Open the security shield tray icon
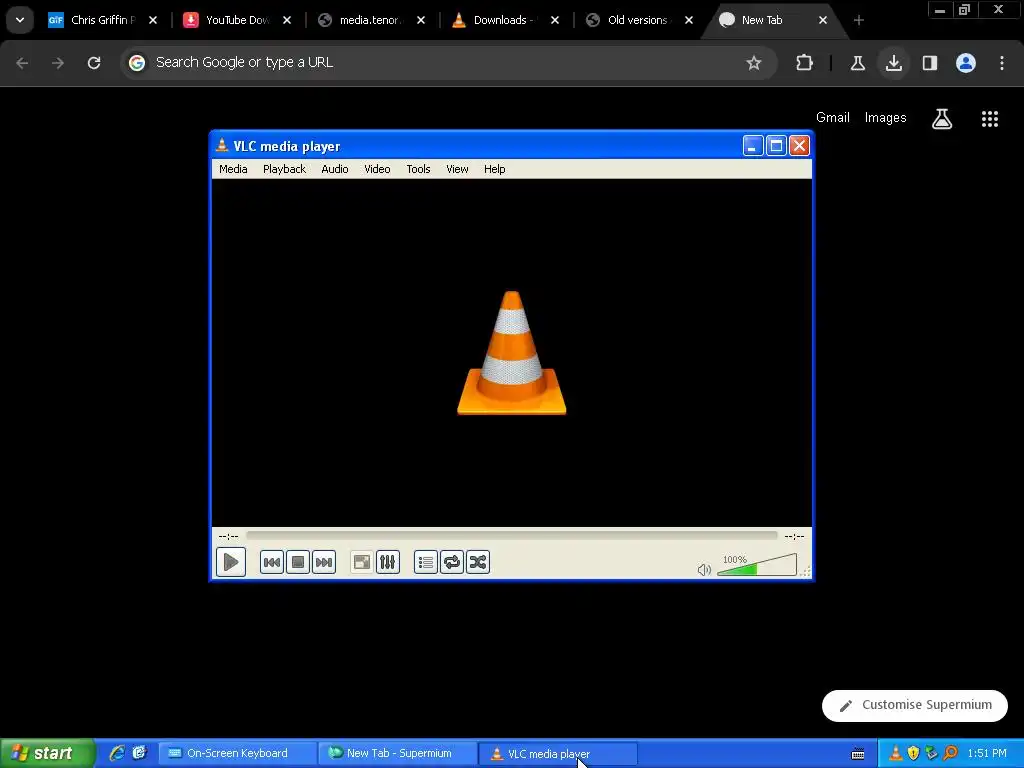The height and width of the screenshot is (768, 1024). [x=914, y=753]
